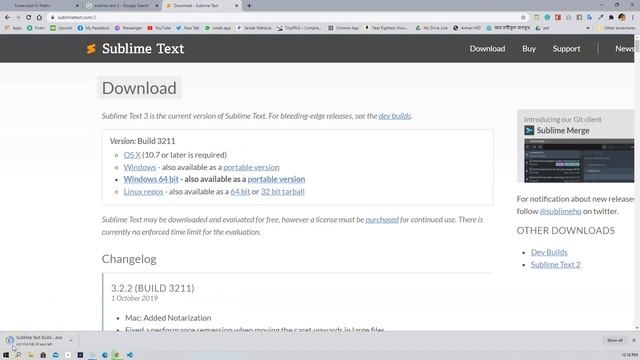Click the '3.2.2 (BUILD 3211)' changelog heading
This screenshot has width=640, height=360.
pos(153,288)
